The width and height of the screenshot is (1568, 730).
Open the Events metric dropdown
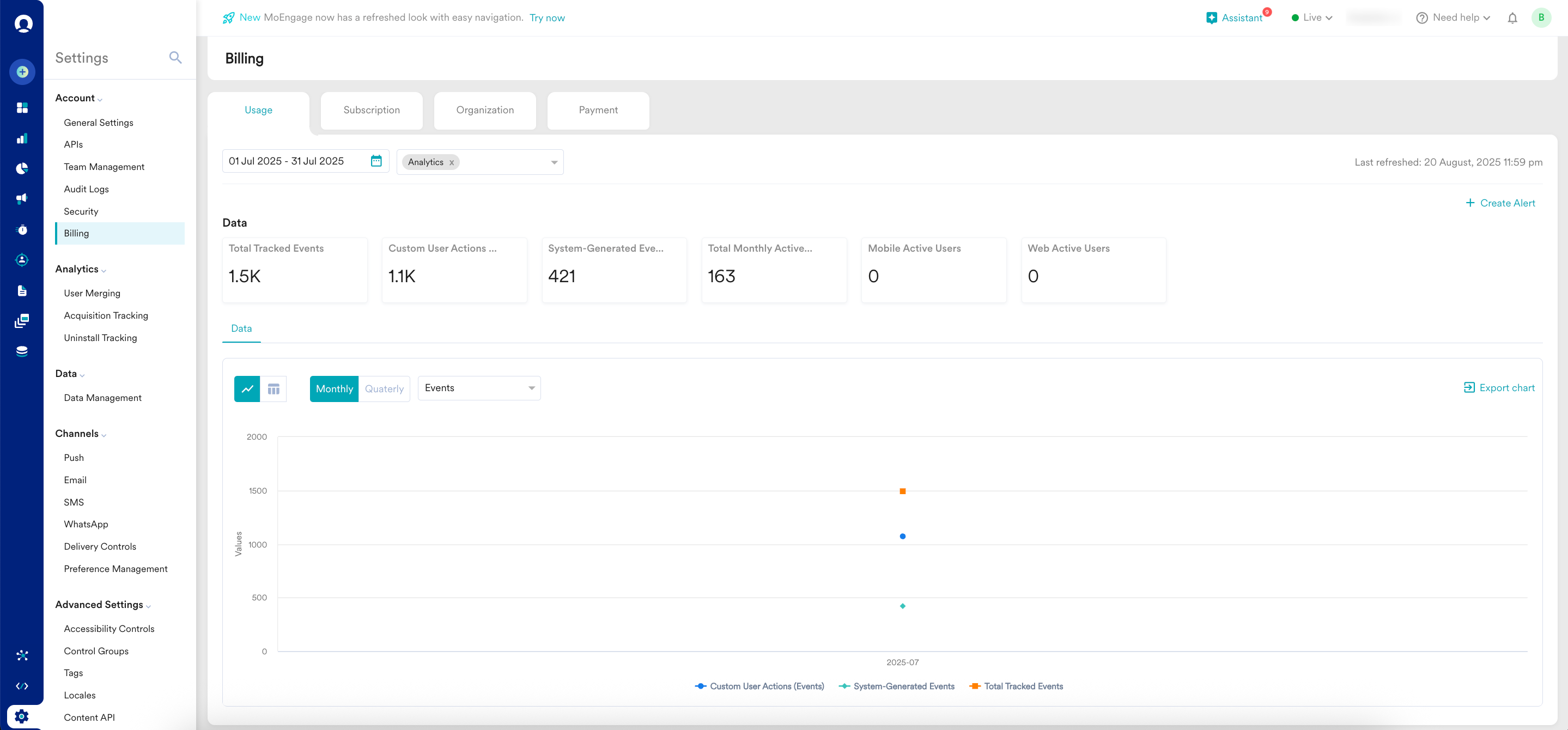[479, 388]
